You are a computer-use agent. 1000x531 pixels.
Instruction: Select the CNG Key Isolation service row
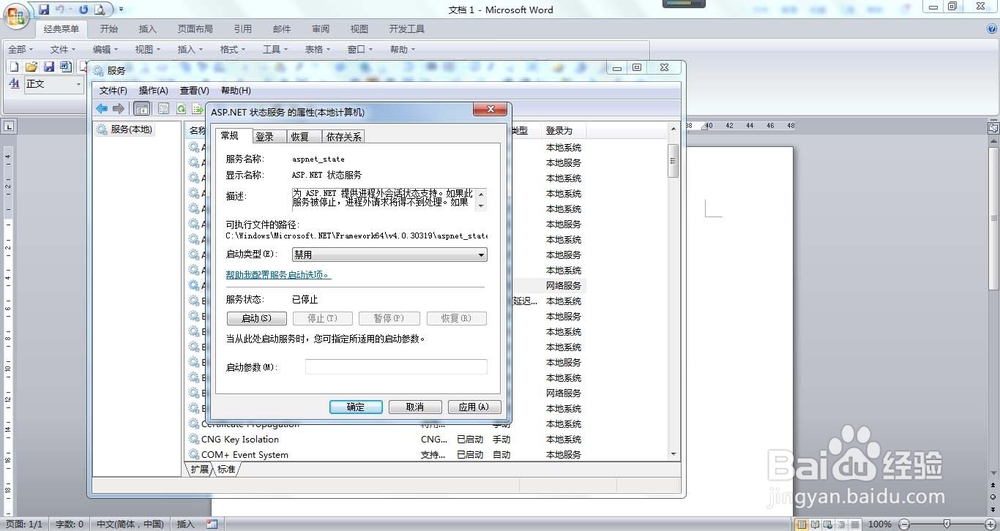pyautogui.click(x=427, y=439)
